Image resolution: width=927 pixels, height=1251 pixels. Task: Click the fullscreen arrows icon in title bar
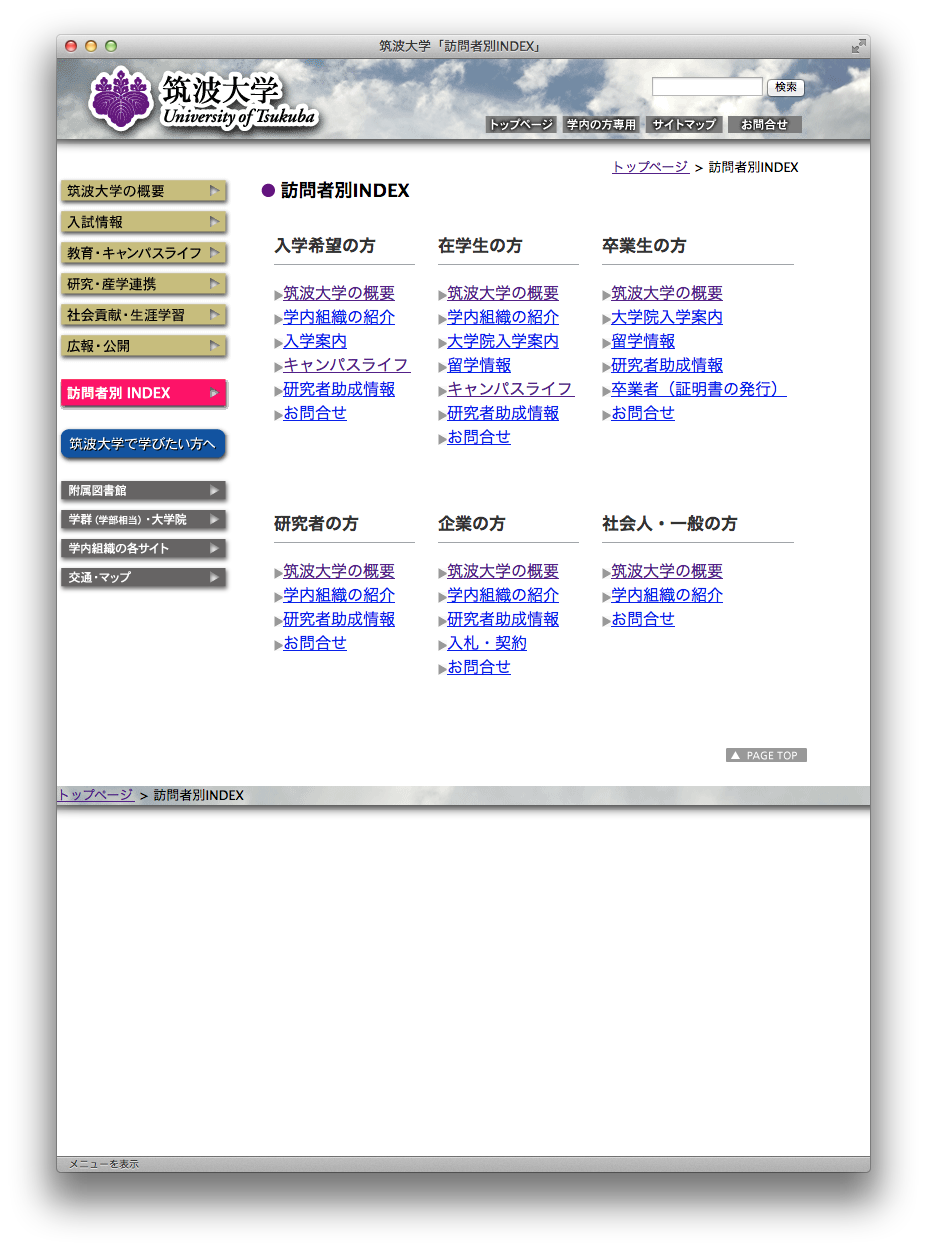pyautogui.click(x=858, y=46)
